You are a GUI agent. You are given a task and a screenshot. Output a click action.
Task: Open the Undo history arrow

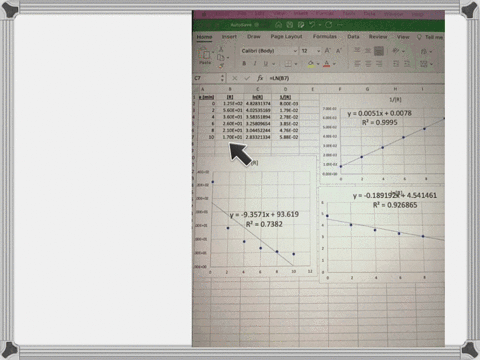point(320,25)
